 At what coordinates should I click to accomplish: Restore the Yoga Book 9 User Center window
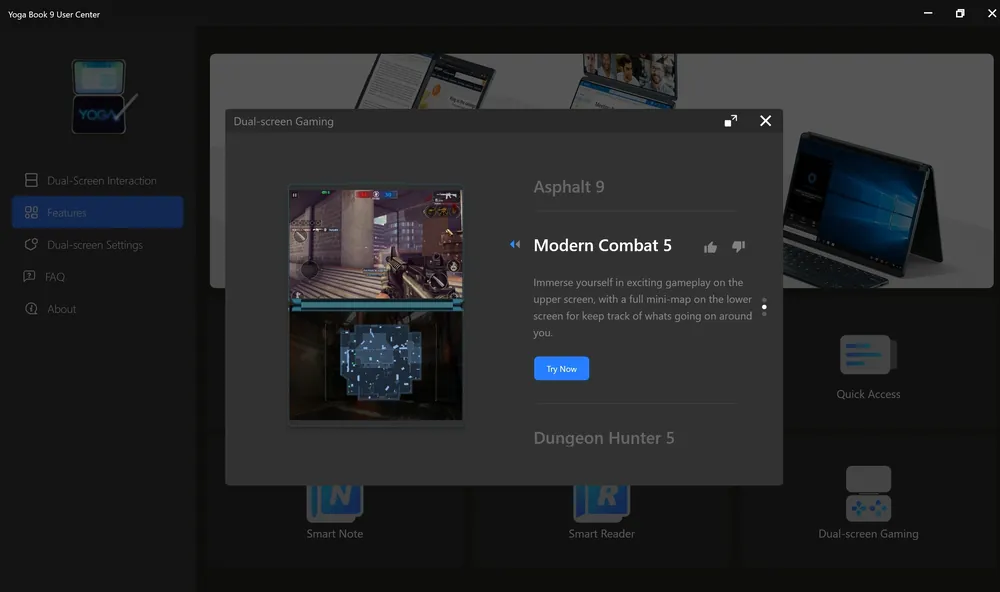(x=960, y=13)
